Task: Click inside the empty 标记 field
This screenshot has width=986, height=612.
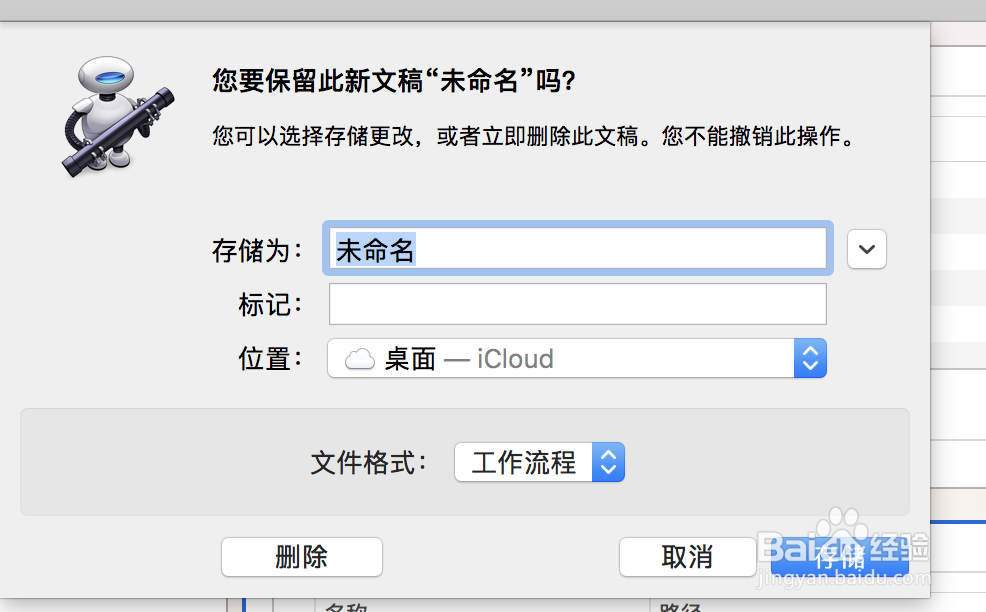Action: point(577,304)
